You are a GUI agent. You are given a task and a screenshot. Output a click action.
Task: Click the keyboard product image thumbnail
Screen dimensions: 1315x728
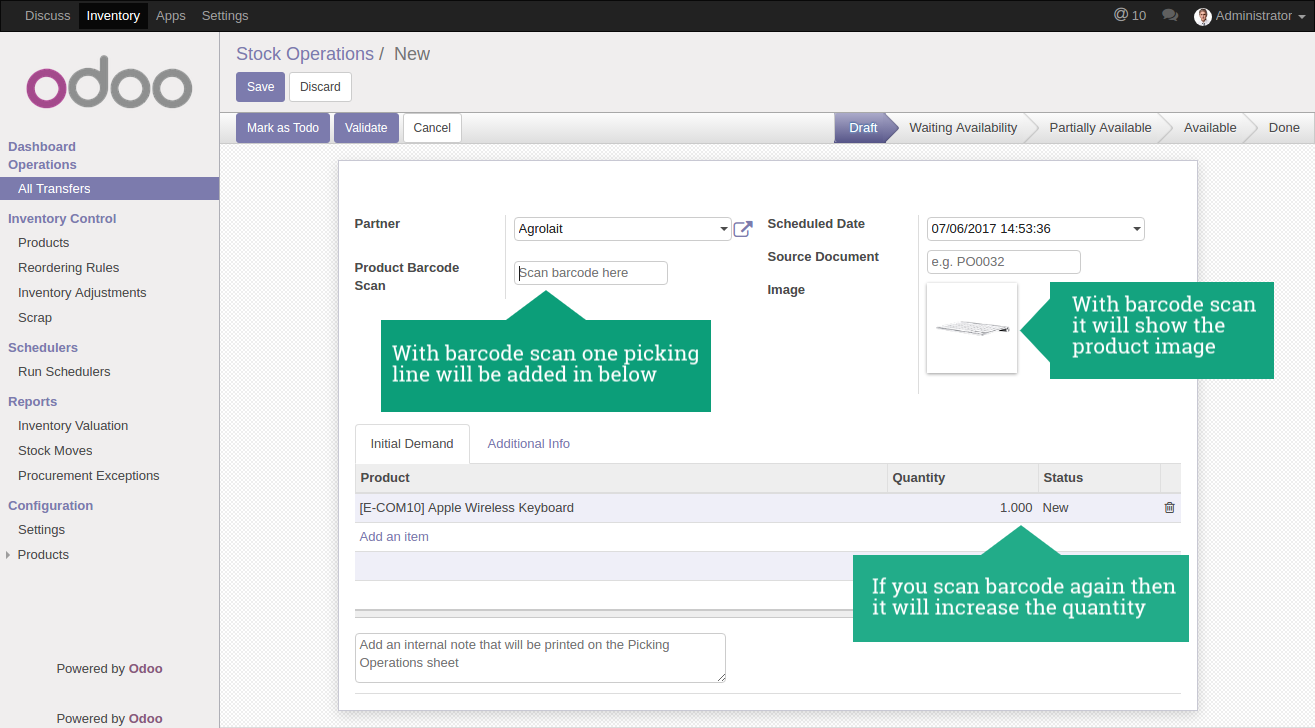972,328
